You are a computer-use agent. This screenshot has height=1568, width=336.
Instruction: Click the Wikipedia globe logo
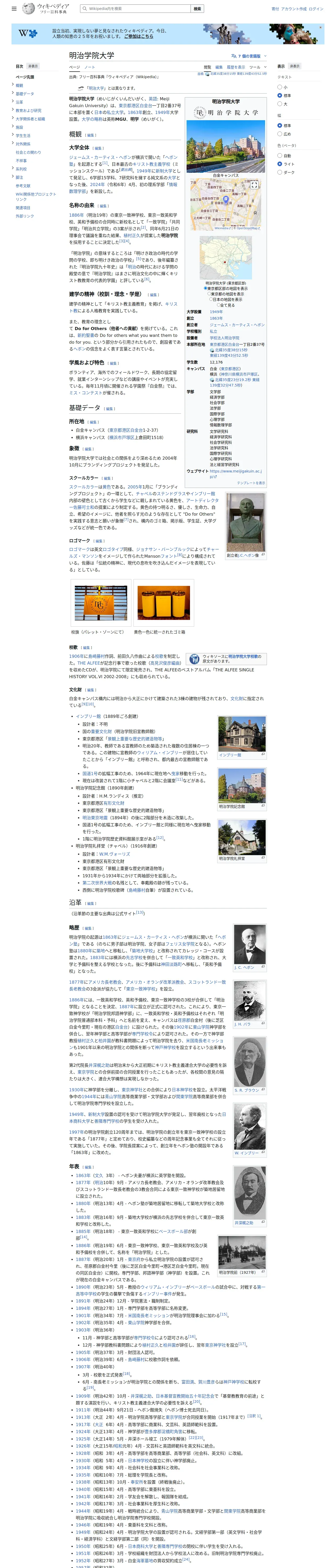[28, 9]
